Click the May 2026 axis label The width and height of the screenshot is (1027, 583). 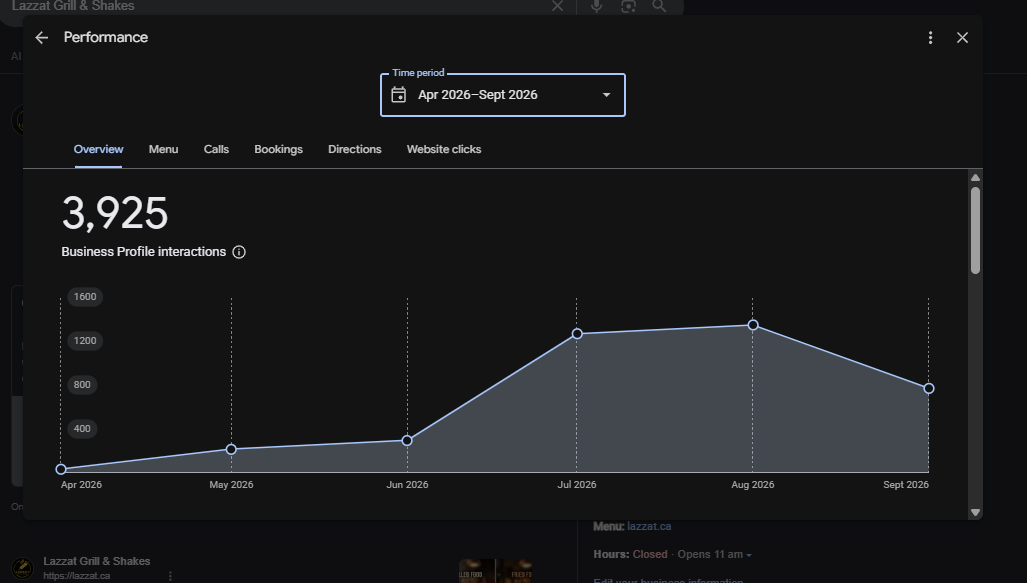231,485
